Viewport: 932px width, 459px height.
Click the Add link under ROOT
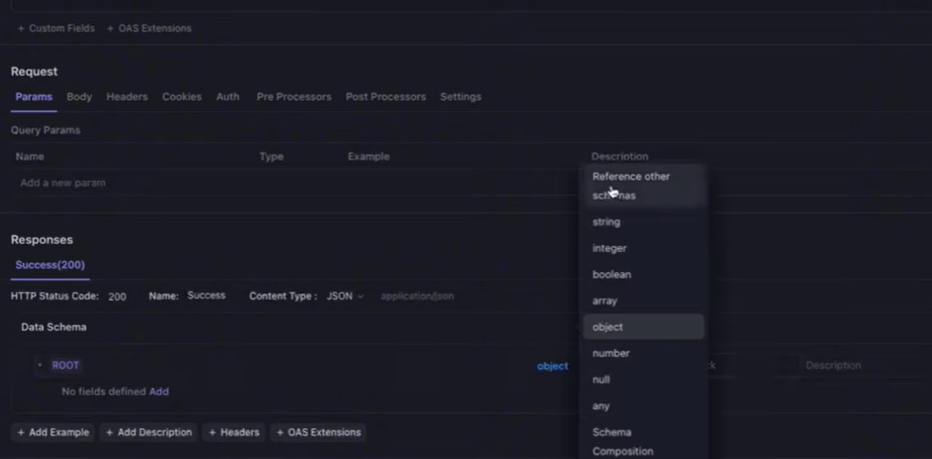[159, 391]
